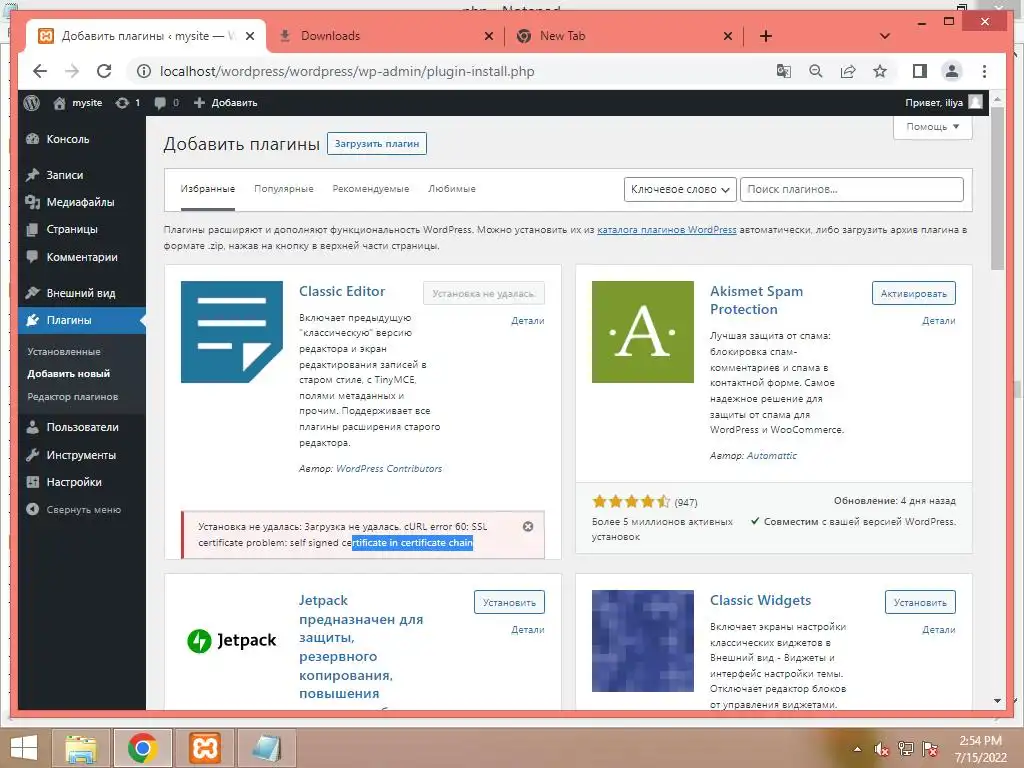Collapse sidebar with Свернуть меню

[x=82, y=509]
